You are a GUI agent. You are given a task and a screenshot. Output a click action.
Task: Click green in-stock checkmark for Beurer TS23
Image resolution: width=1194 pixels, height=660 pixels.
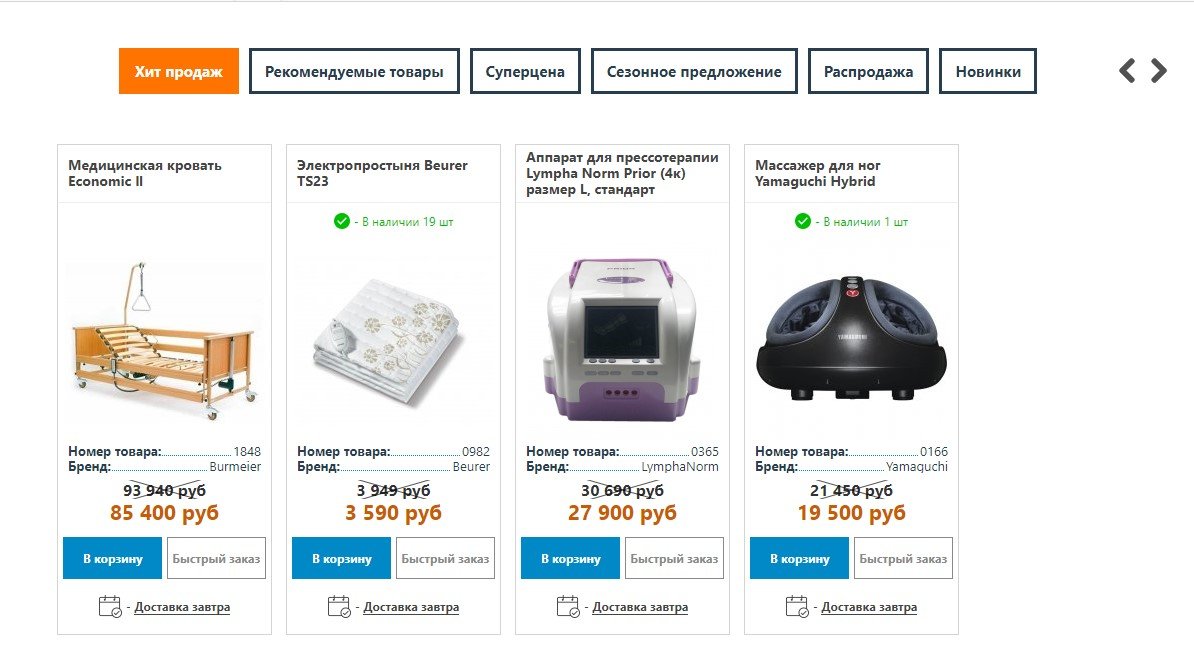pyautogui.click(x=342, y=221)
